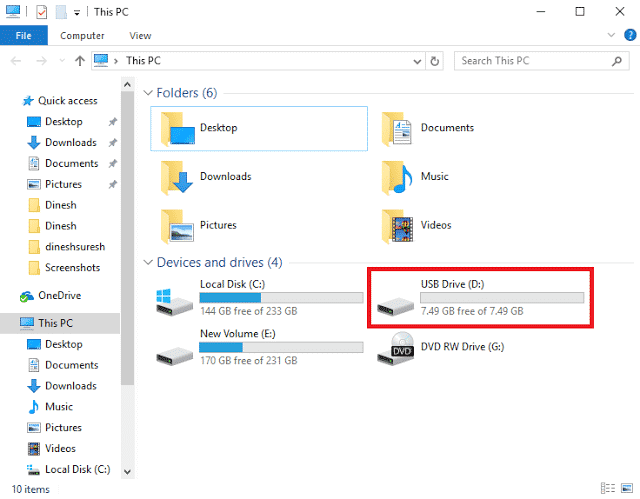Select Videos under This PC in sidebar
This screenshot has height=499, width=640.
pos(60,448)
